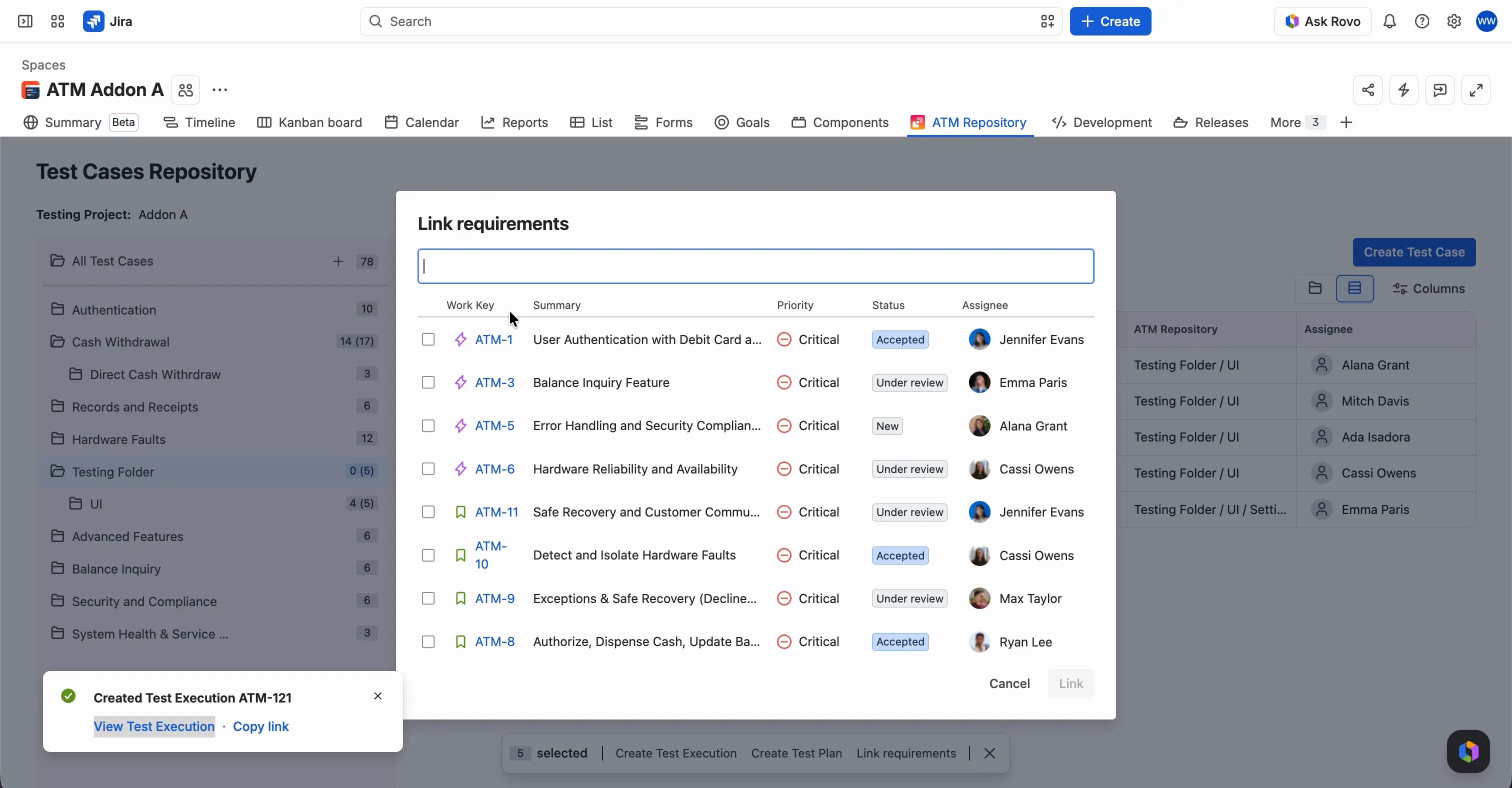Check the ATM-8 requirement checkbox
This screenshot has width=1512, height=788.
pos(428,642)
